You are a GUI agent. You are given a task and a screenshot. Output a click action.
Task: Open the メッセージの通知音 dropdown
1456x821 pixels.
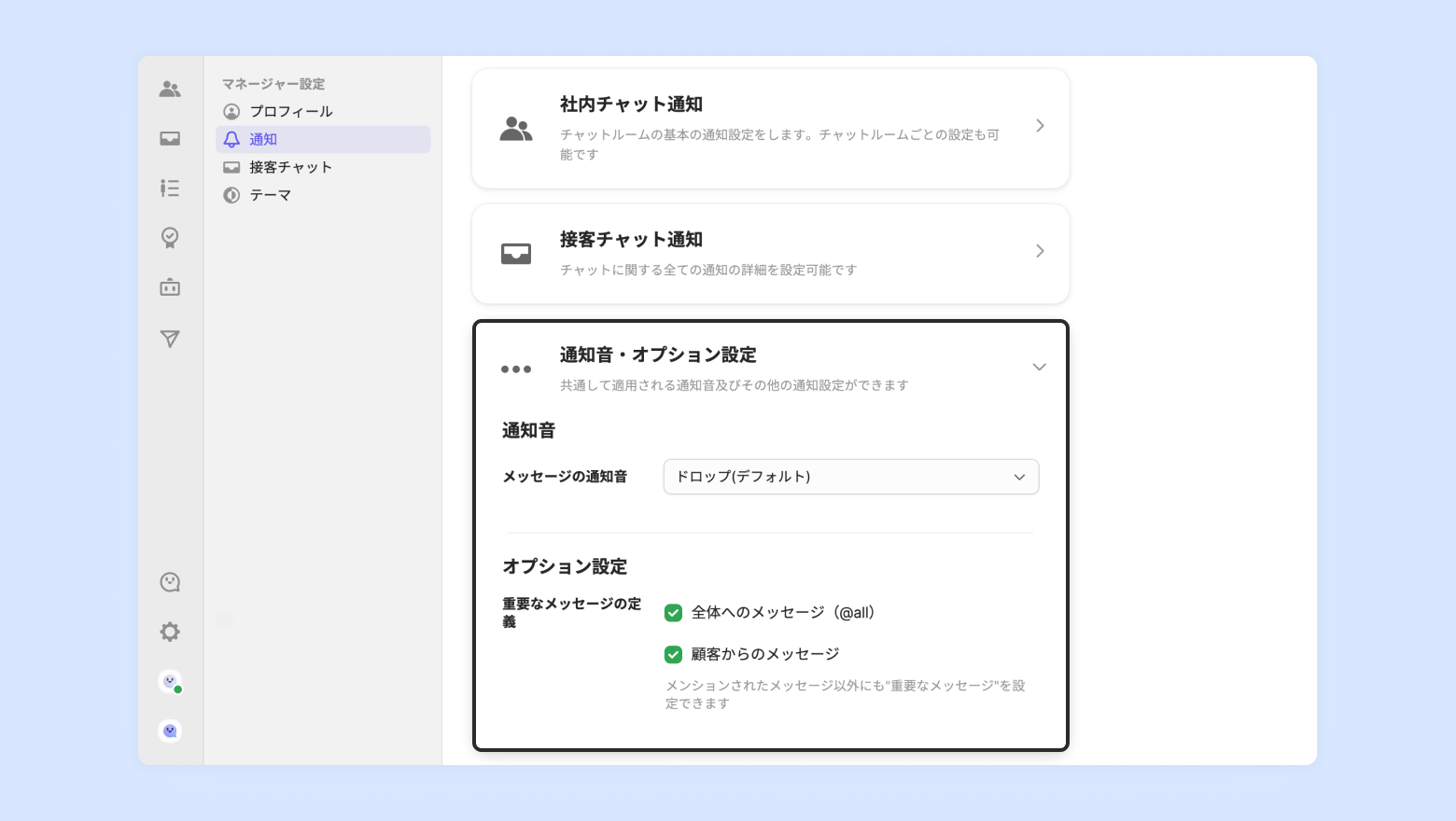pos(850,477)
